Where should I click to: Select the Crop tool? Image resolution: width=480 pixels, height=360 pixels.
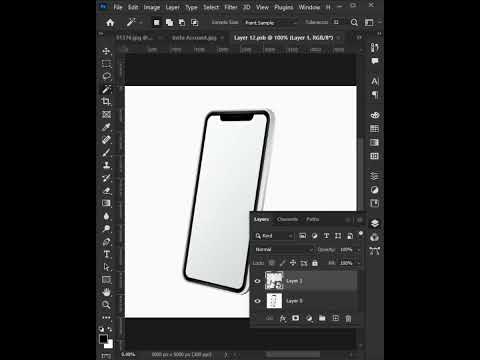tap(106, 102)
